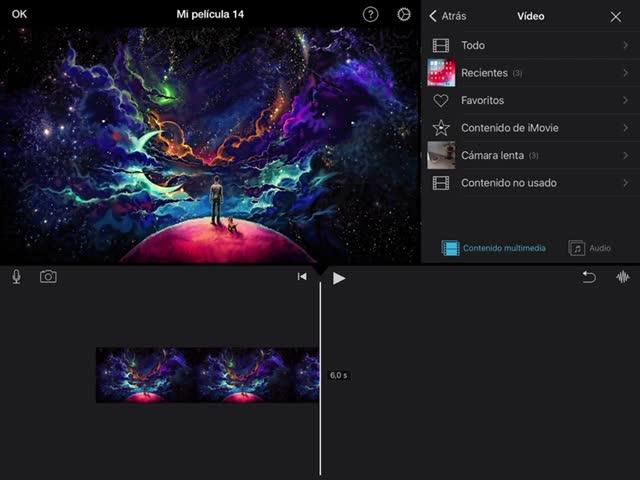The width and height of the screenshot is (640, 480).
Task: Tap the galaxy video preview viewer
Action: pyautogui.click(x=210, y=145)
